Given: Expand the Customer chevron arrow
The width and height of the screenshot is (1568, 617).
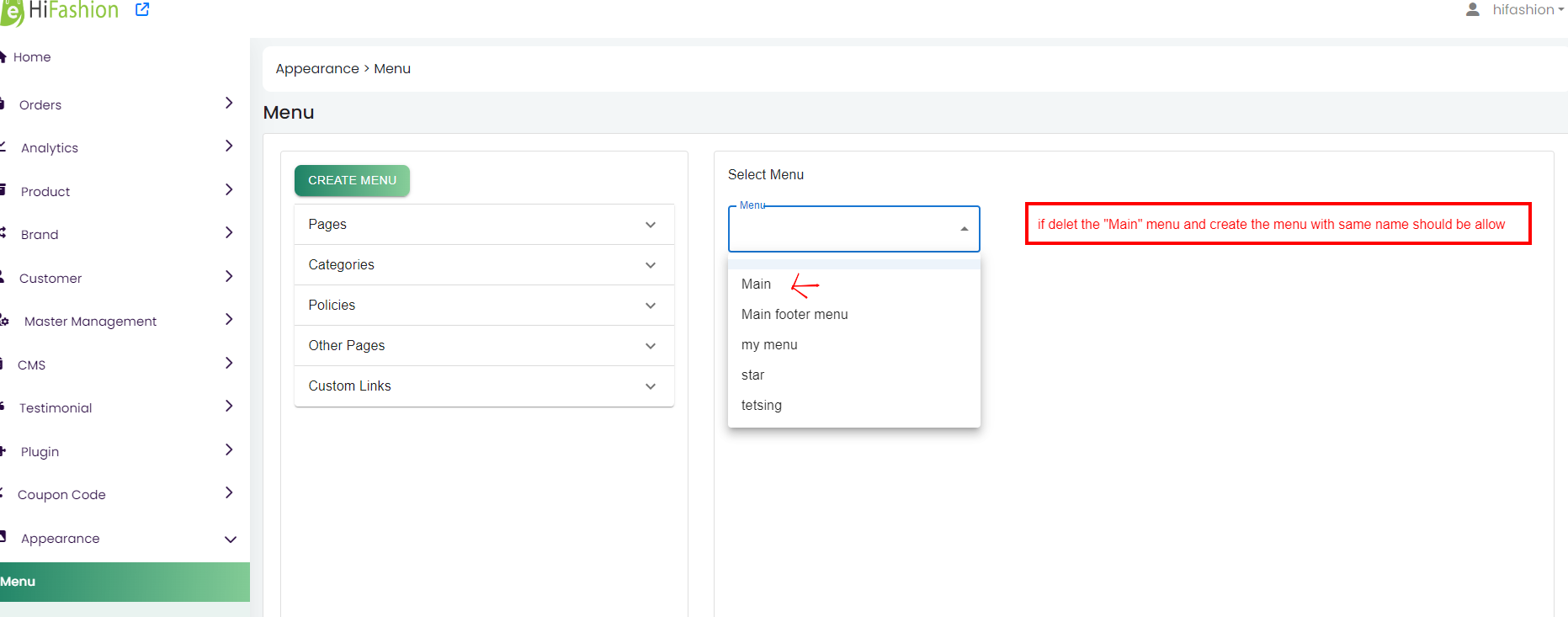Looking at the screenshot, I should click(x=229, y=277).
